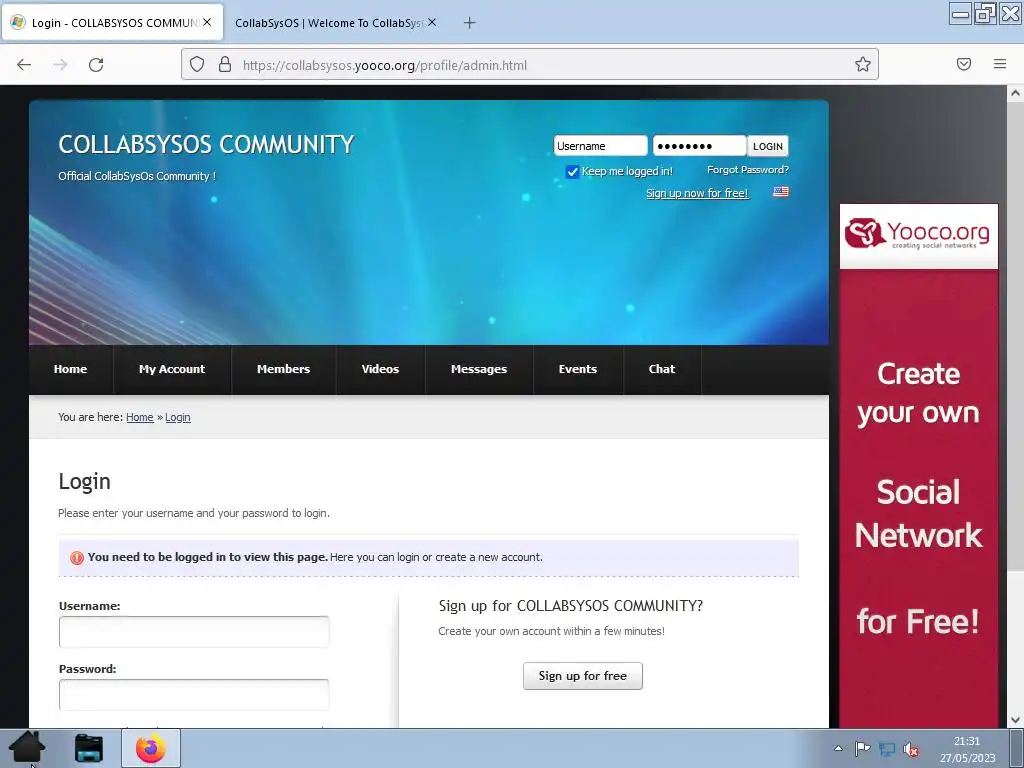
Task: Show hidden tray icons arrow
Action: coord(839,748)
